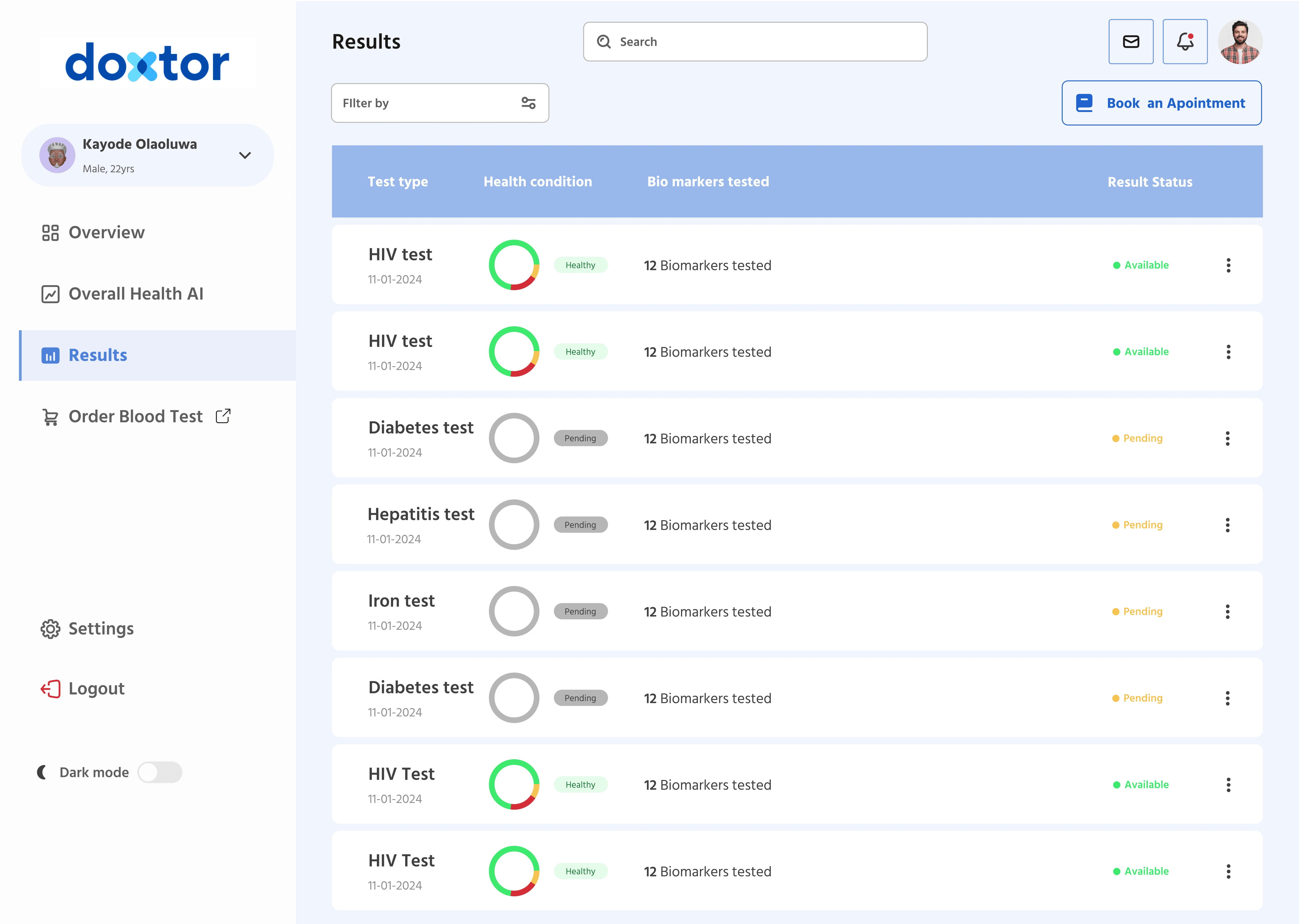This screenshot has width=1299, height=924.
Task: Click grey ring of Hepatitis test row
Action: [x=514, y=525]
